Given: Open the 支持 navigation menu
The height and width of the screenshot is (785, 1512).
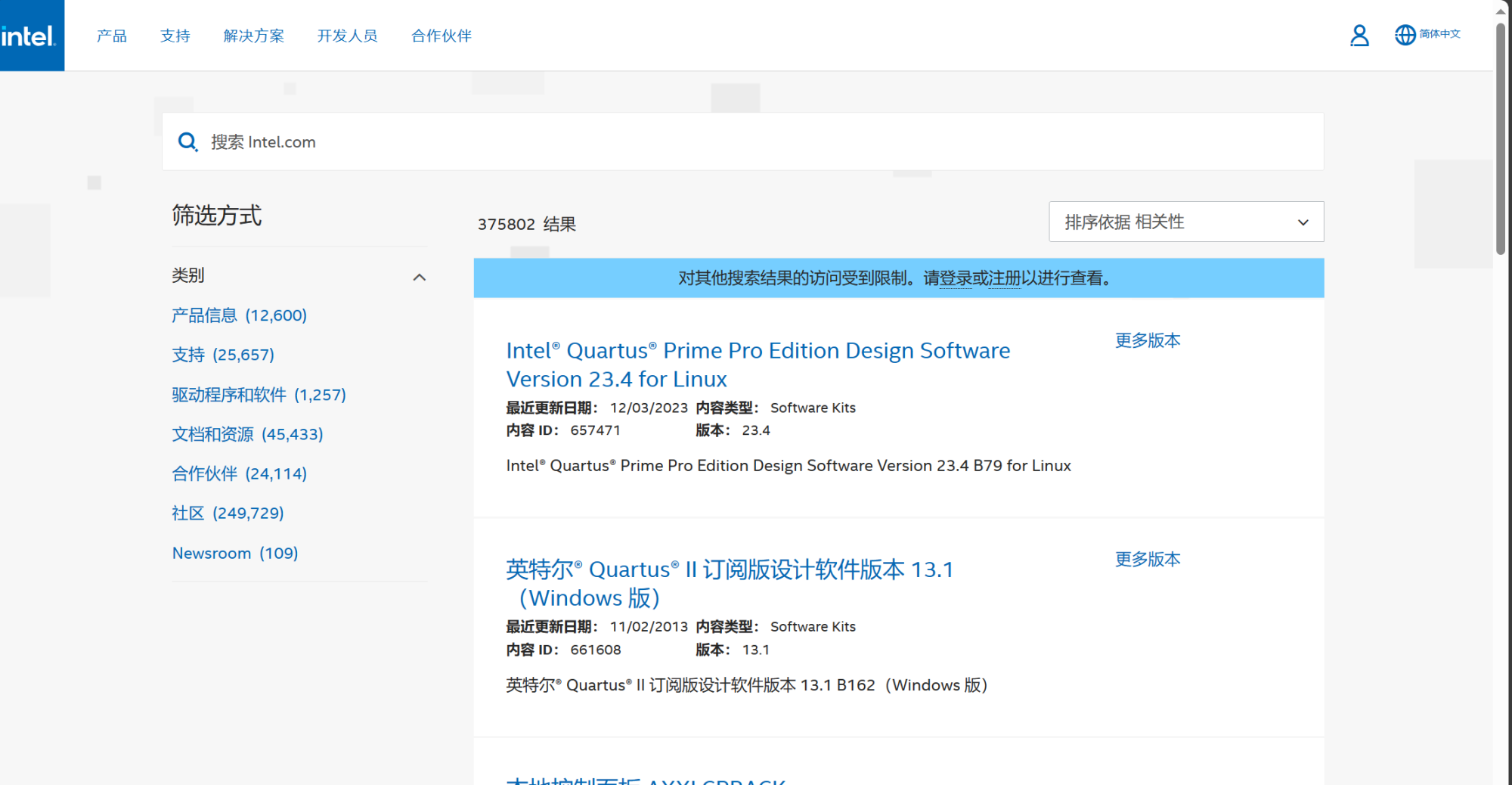Looking at the screenshot, I should tap(175, 36).
